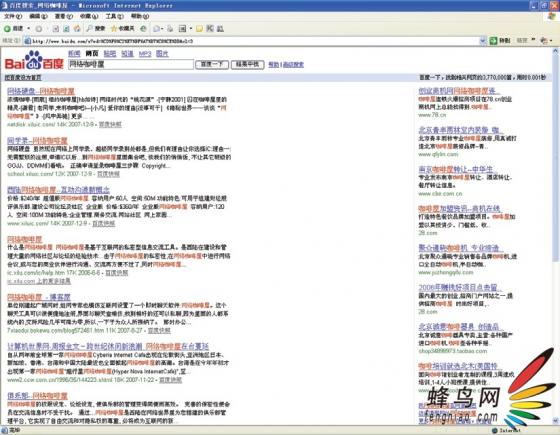Expand the Links bar chevron

pyautogui.click(x=533, y=40)
